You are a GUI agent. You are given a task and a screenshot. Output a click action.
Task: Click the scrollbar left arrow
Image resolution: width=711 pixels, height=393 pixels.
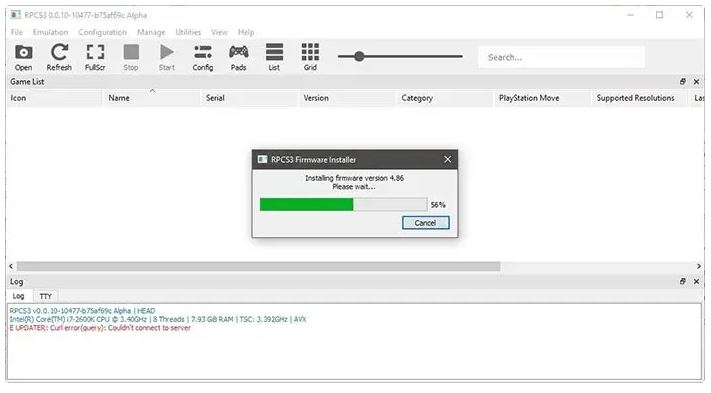pos(11,266)
